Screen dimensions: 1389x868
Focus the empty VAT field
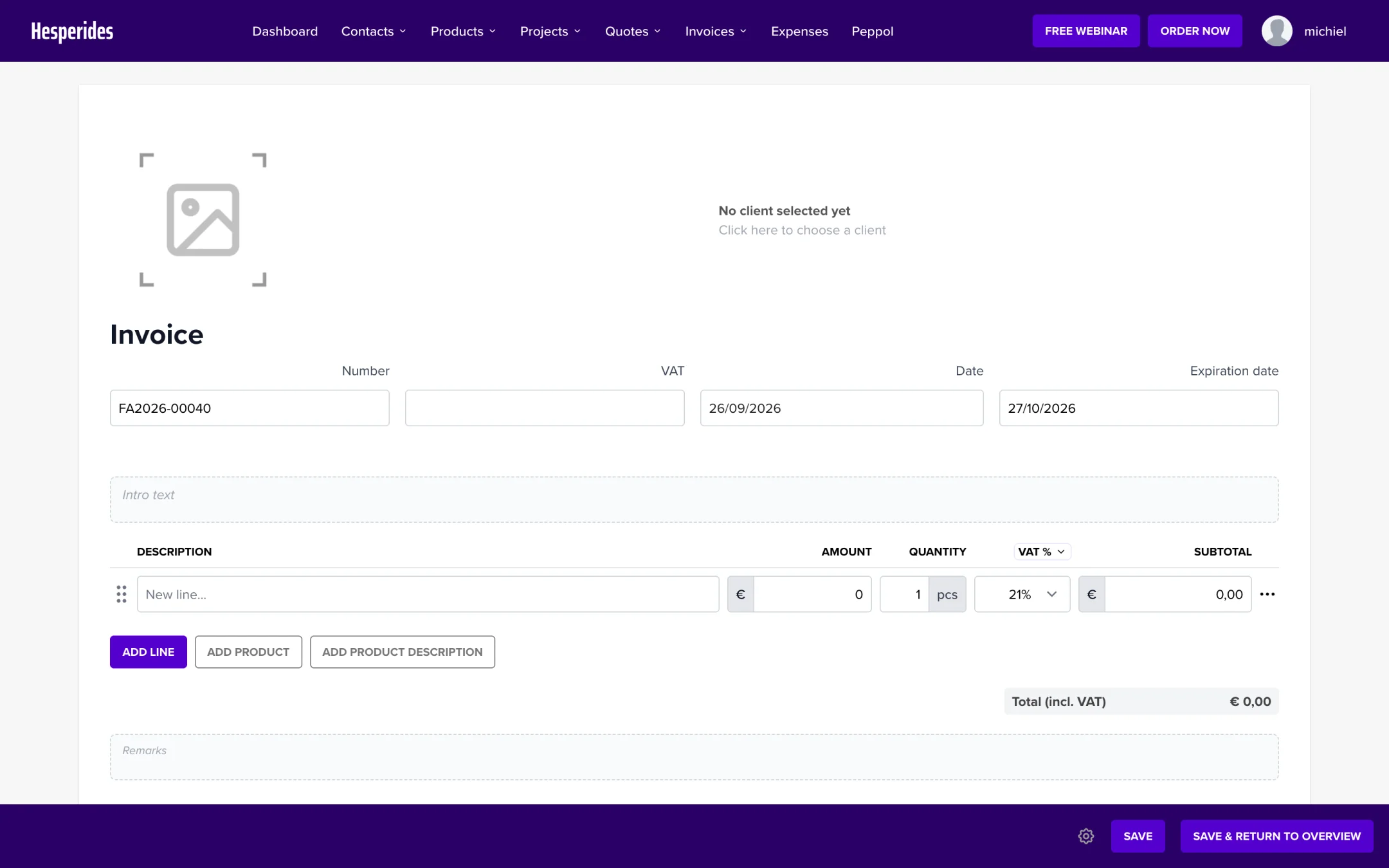pos(545,408)
